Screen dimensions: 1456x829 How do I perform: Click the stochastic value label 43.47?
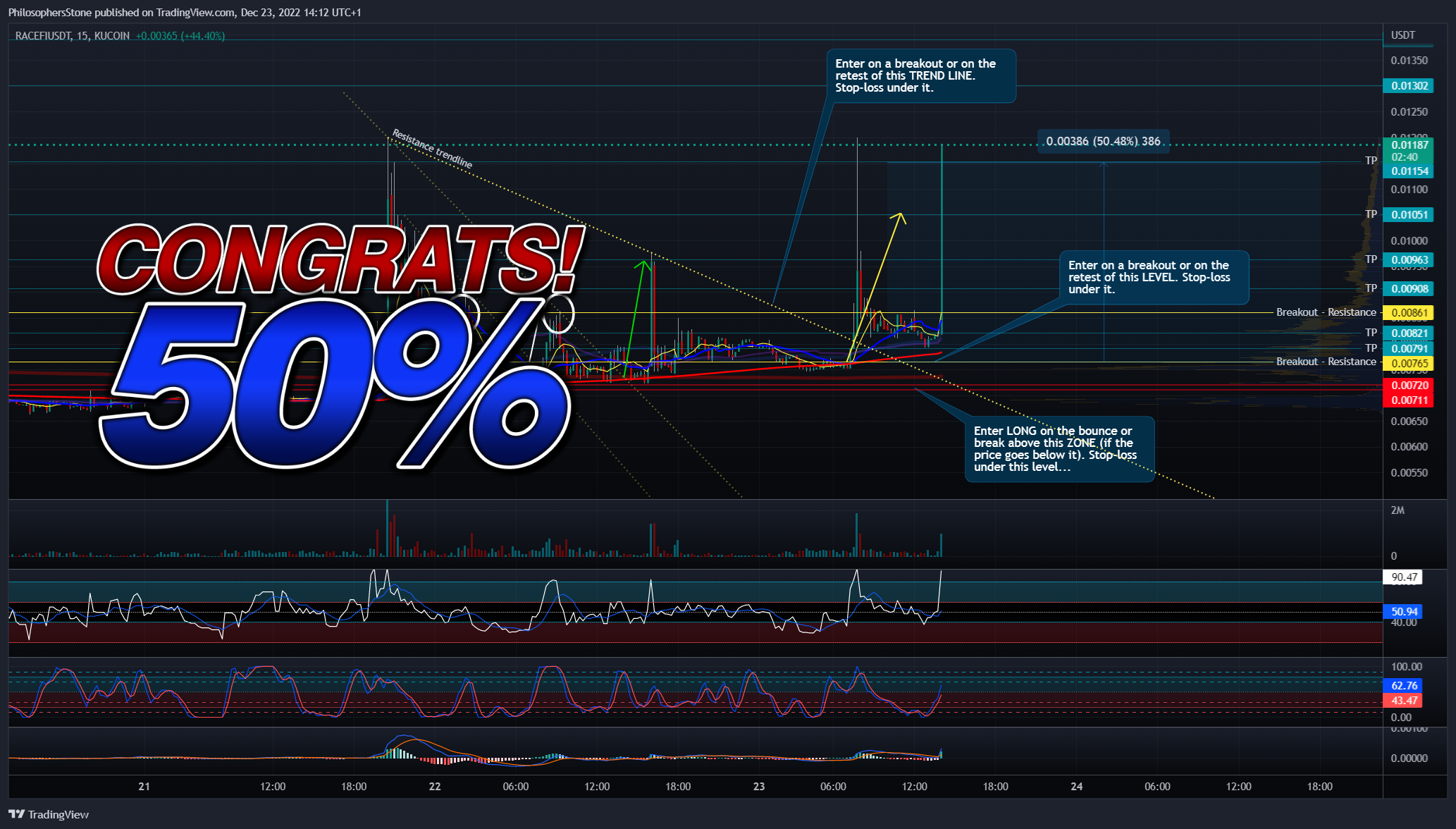coord(1403,701)
